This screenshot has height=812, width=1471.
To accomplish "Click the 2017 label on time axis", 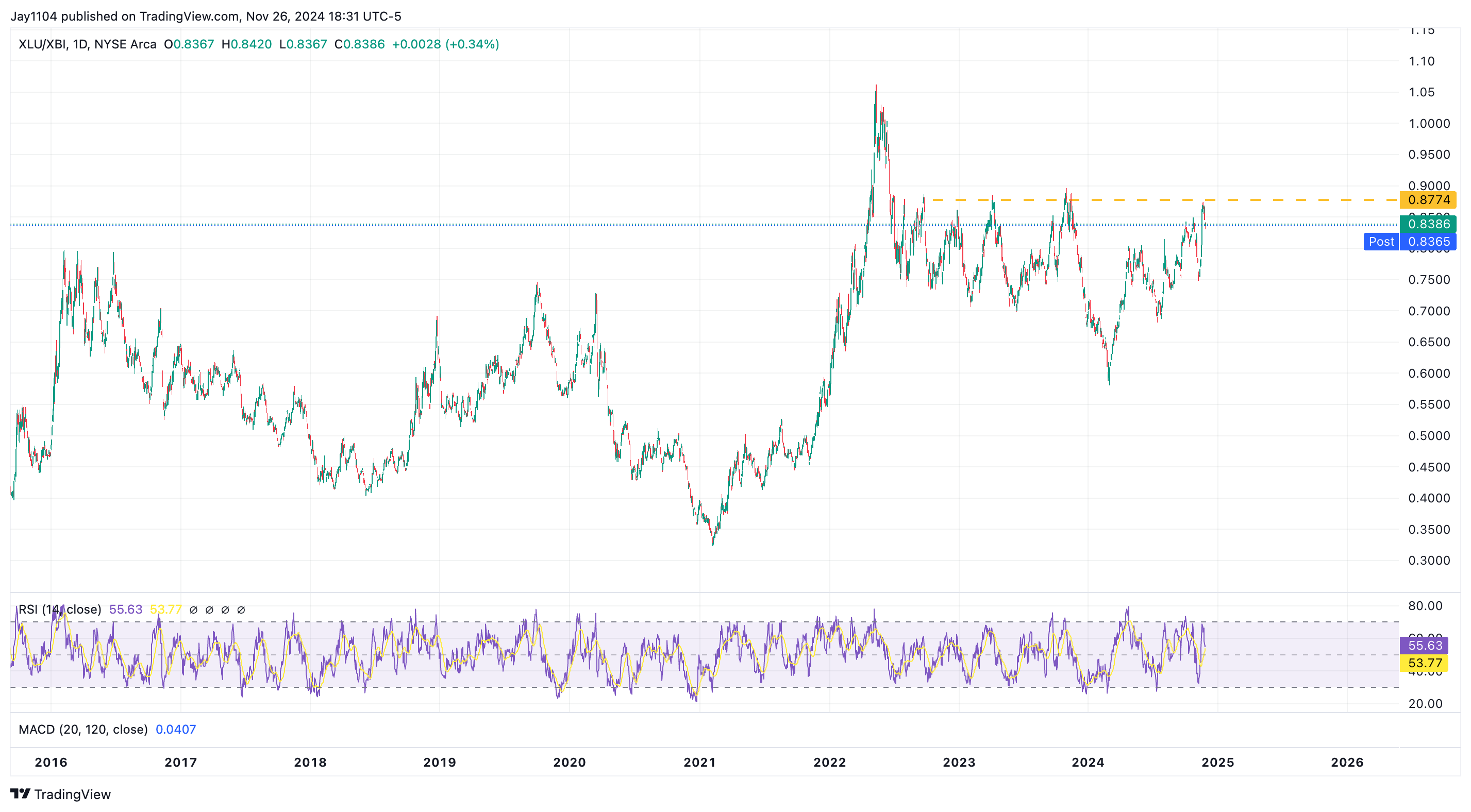I will click(x=180, y=763).
